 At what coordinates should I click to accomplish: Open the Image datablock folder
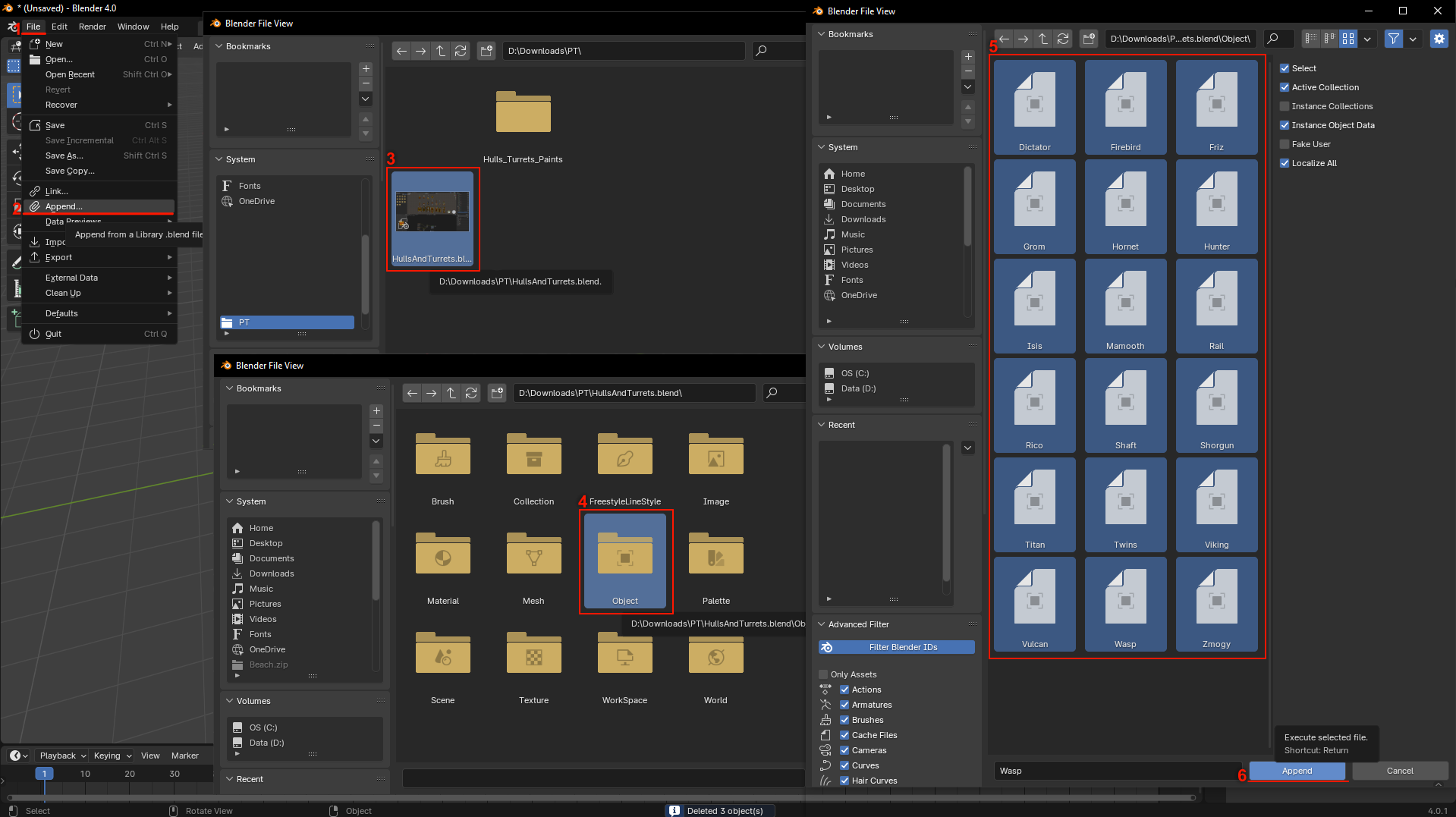coord(716,464)
